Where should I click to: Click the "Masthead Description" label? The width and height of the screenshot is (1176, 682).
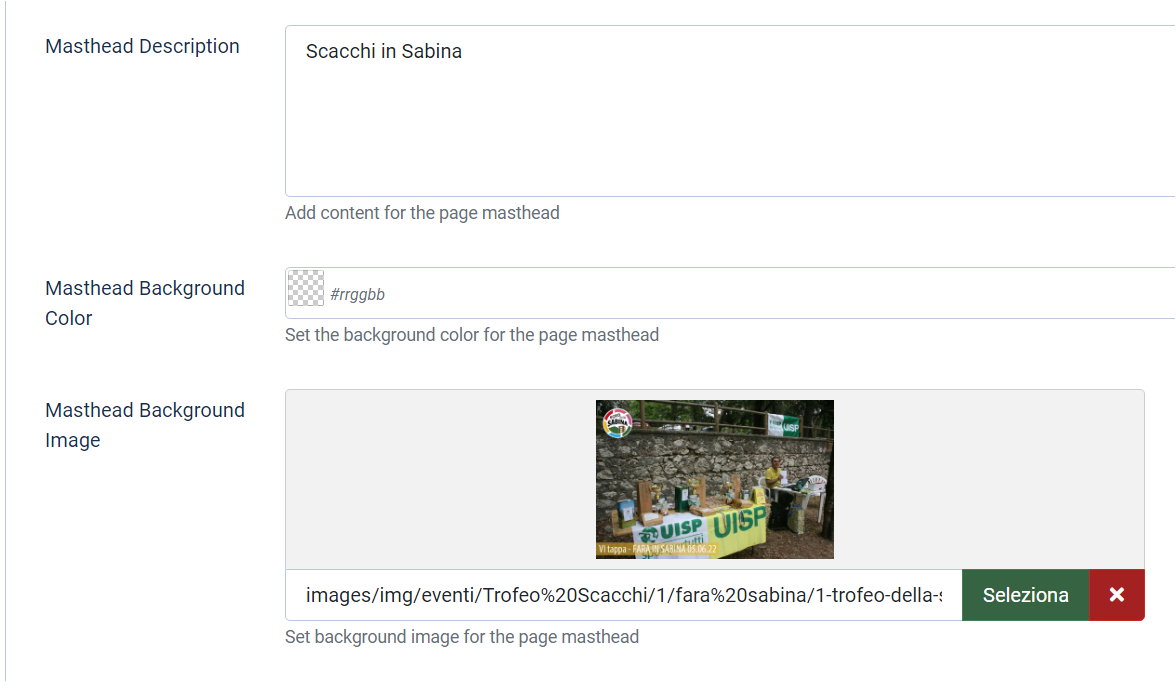click(x=142, y=46)
